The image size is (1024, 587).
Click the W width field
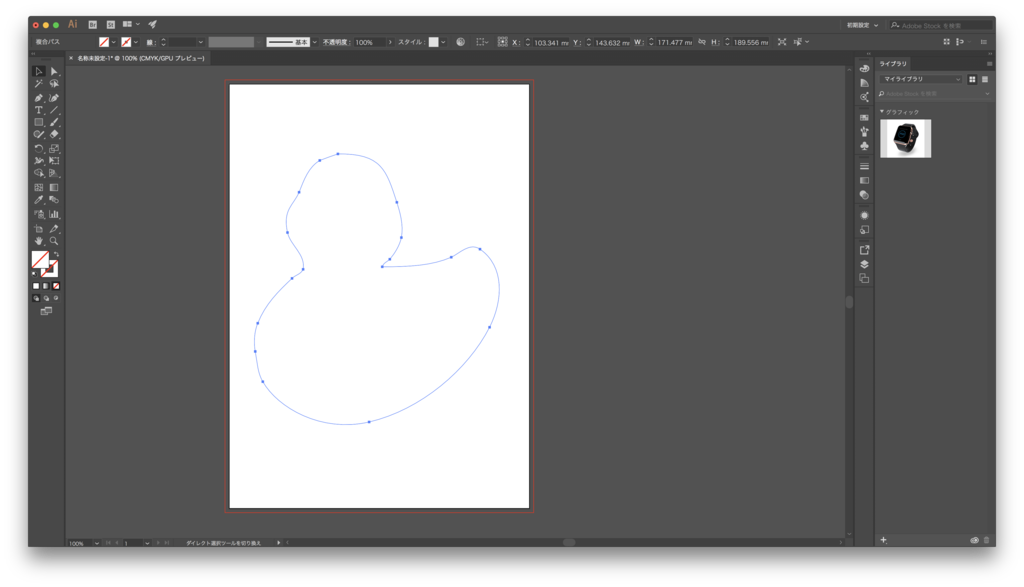click(x=674, y=42)
